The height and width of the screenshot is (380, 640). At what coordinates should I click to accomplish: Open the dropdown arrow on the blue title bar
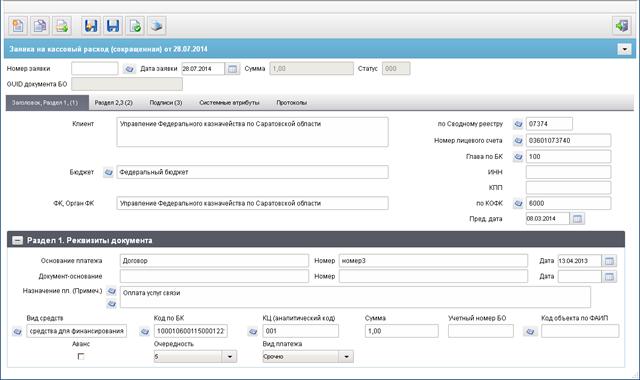click(x=624, y=49)
